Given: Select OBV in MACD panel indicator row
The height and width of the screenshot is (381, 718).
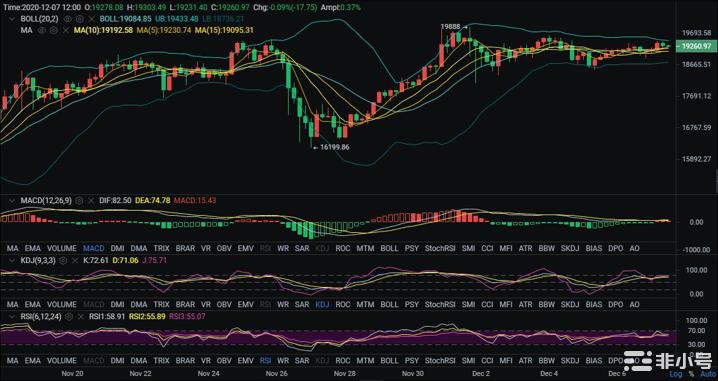Looking at the screenshot, I should (224, 249).
